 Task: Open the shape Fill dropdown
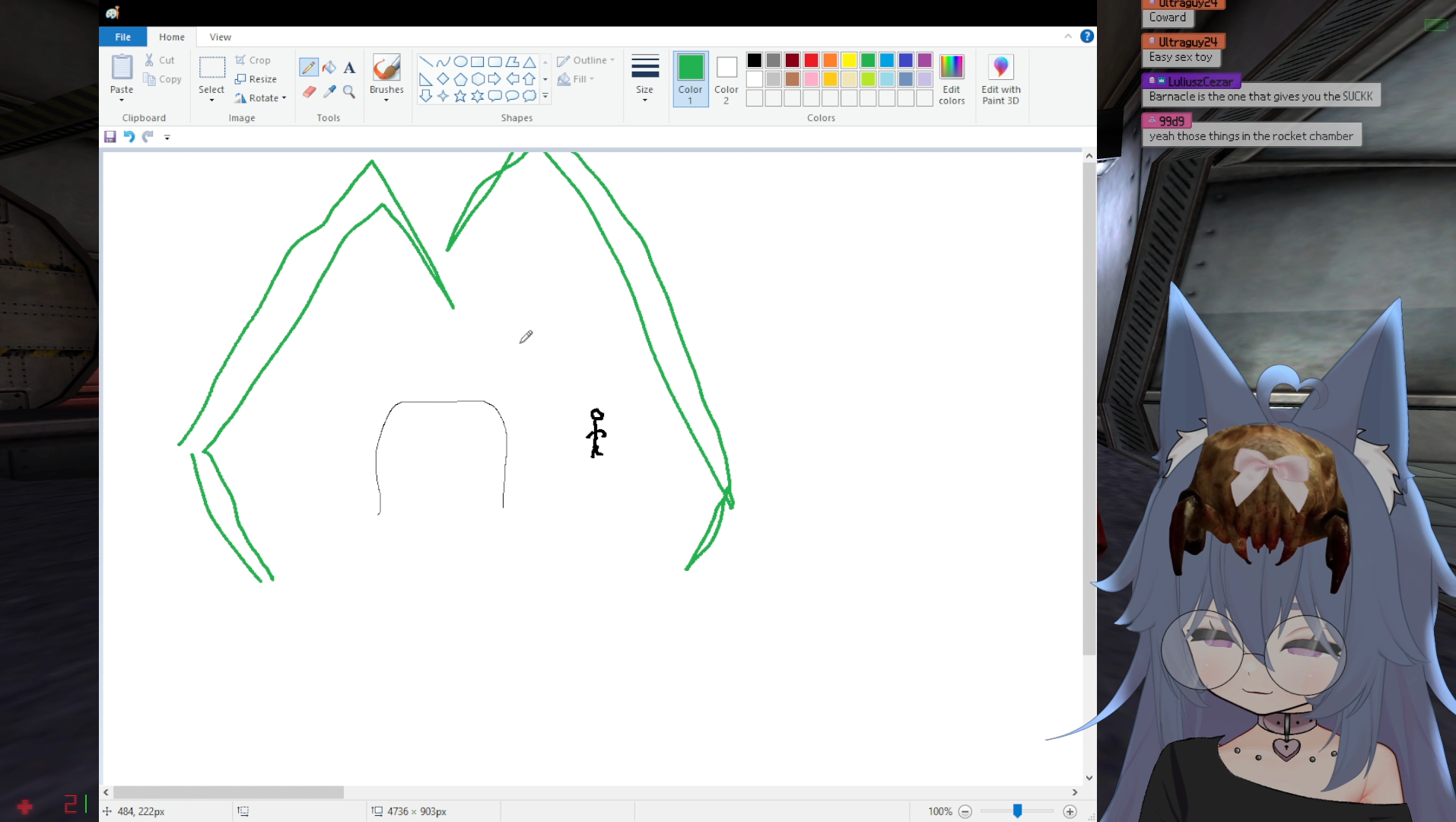point(575,79)
